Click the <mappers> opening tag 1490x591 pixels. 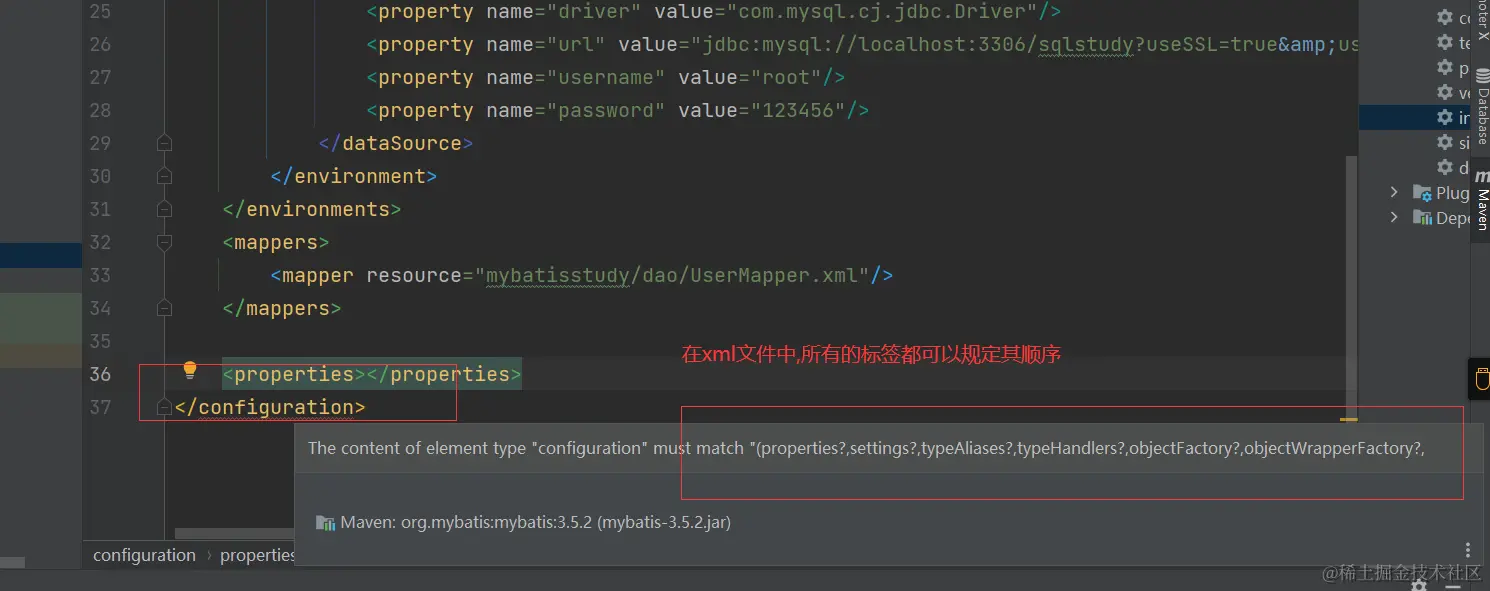(x=276, y=242)
